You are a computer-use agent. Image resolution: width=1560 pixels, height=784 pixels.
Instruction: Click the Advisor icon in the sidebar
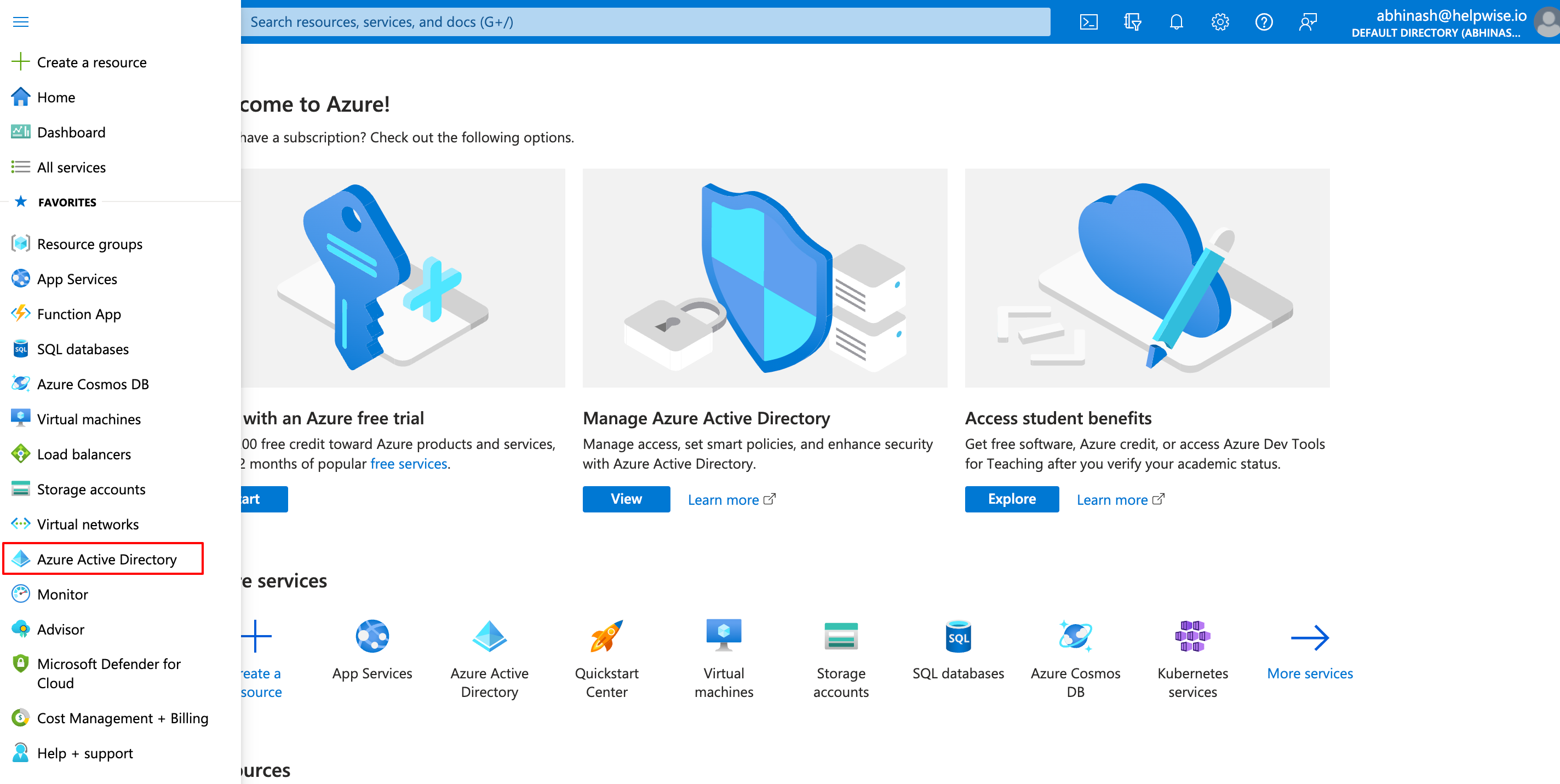click(x=21, y=629)
